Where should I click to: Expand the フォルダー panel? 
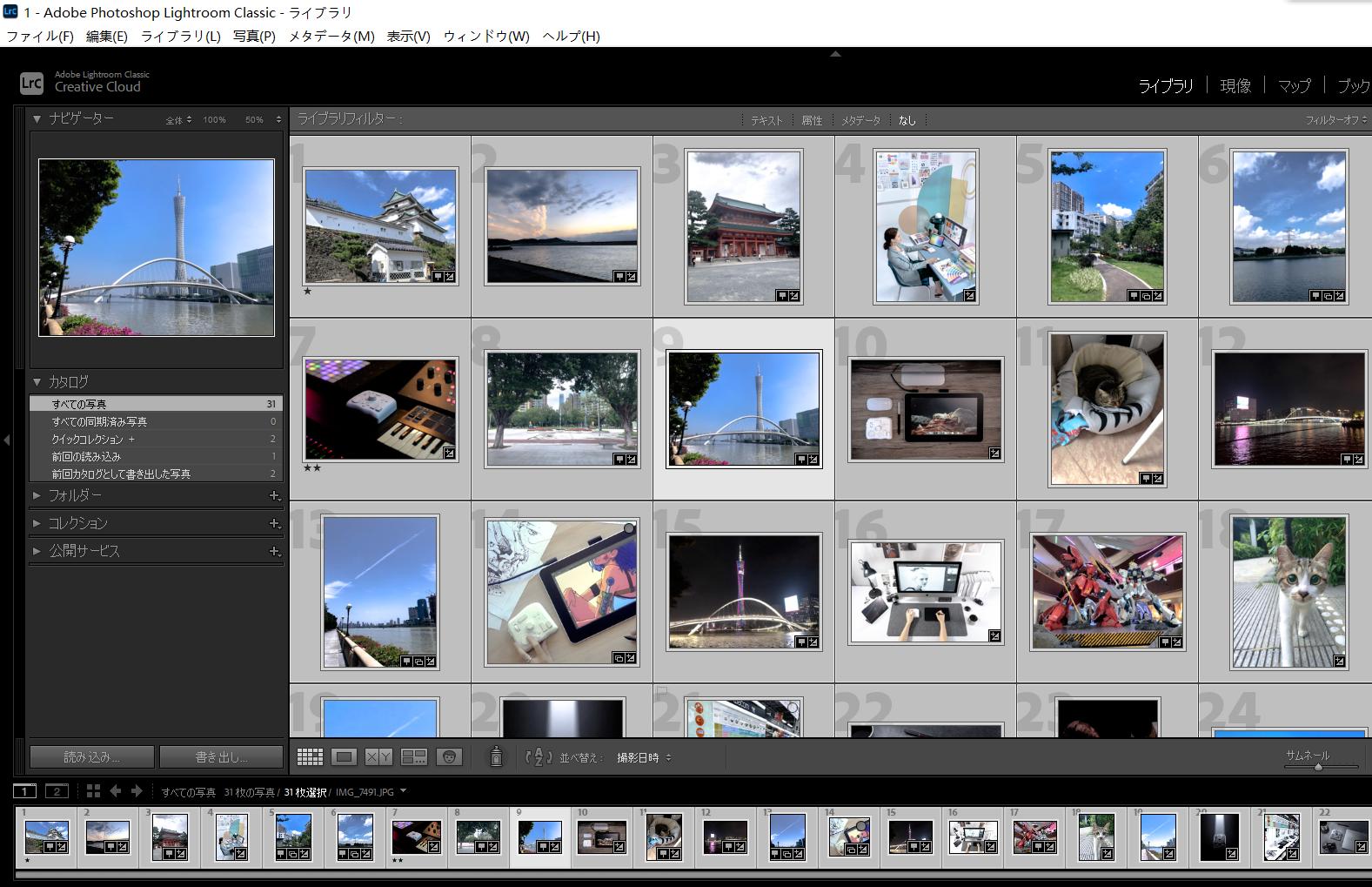[37, 495]
